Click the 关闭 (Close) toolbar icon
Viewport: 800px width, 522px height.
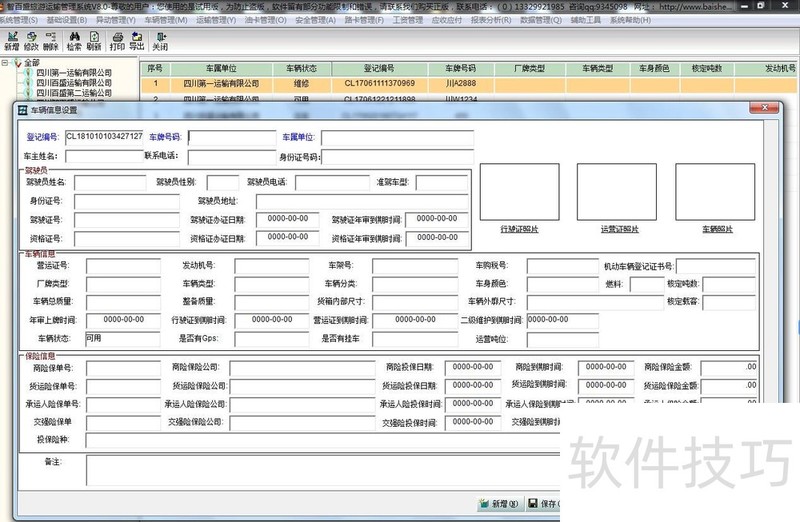tap(160, 41)
